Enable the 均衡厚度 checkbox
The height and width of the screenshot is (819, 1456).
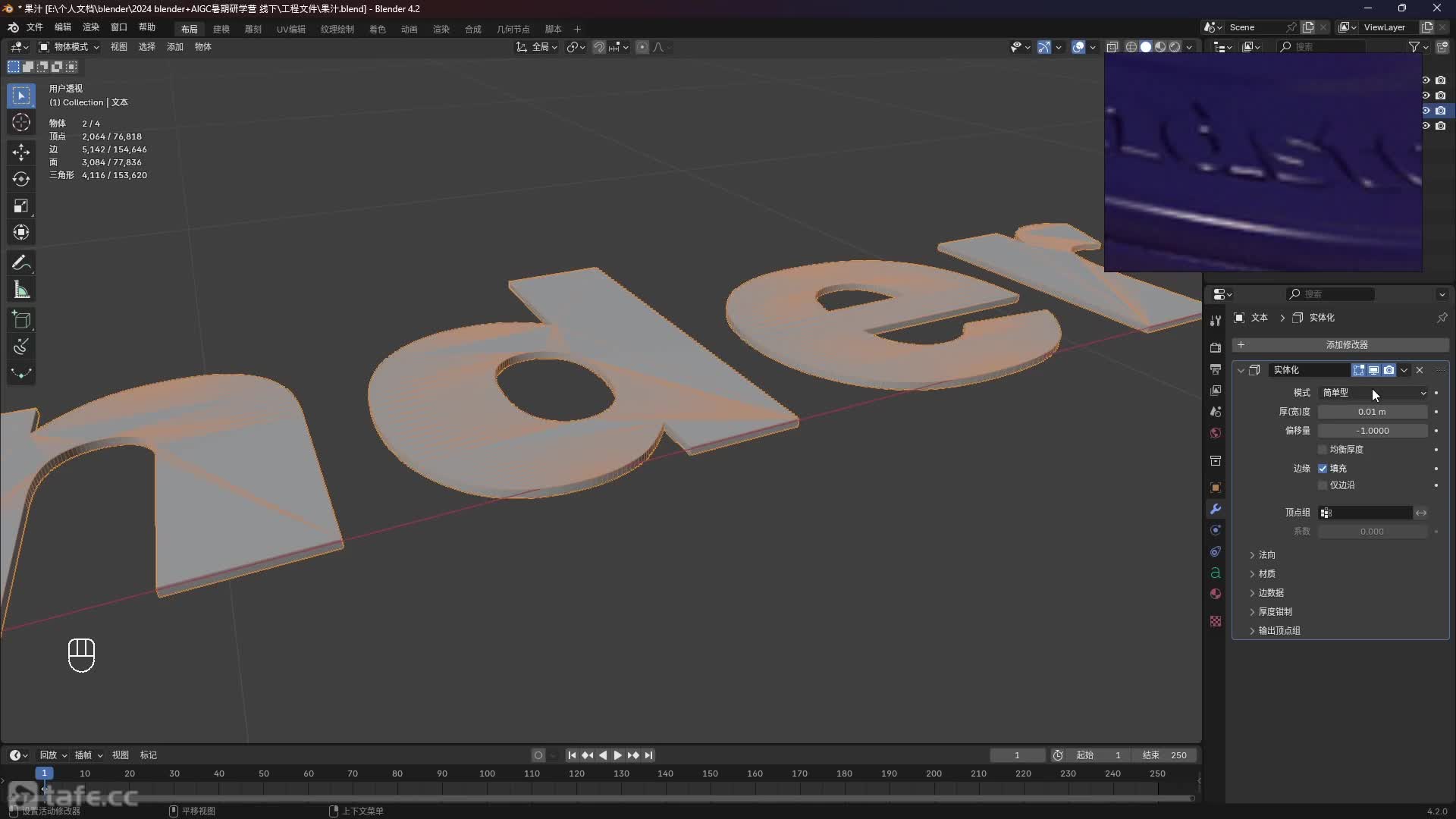click(1323, 450)
